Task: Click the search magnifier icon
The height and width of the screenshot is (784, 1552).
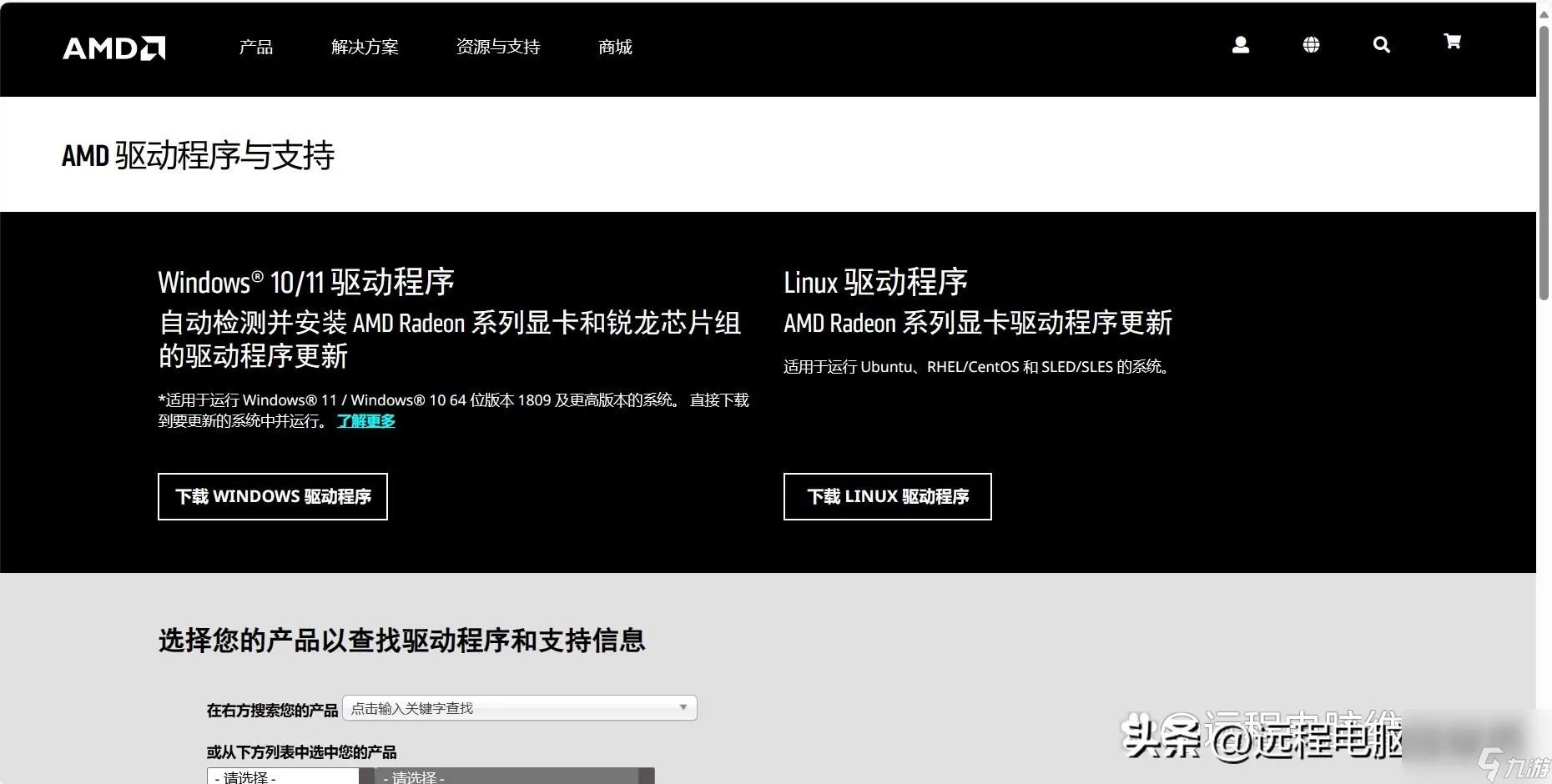Action: pyautogui.click(x=1382, y=45)
